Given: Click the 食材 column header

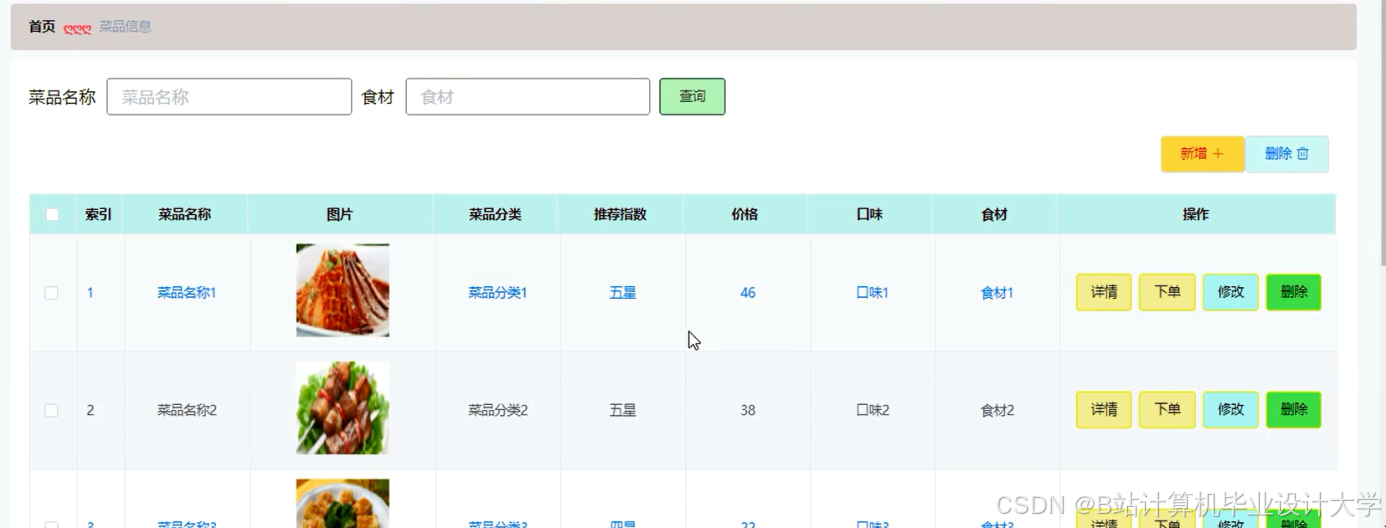Looking at the screenshot, I should coord(995,215).
